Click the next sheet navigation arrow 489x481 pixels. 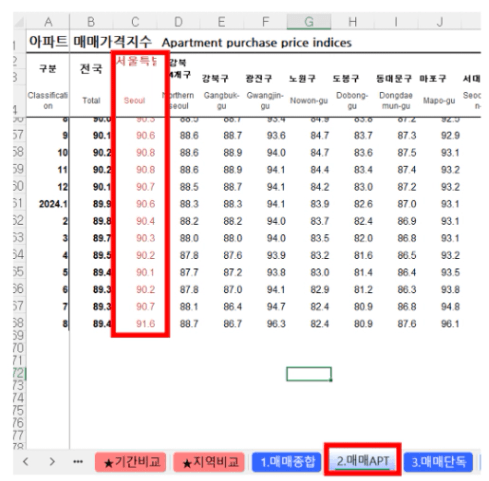[x=52, y=462]
